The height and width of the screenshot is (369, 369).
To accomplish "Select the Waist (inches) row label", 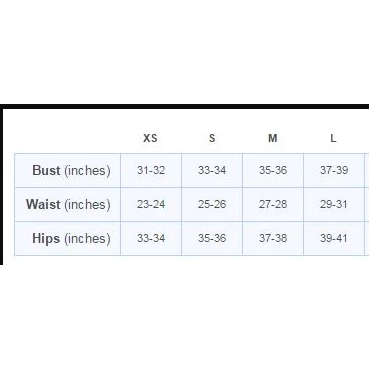I will point(67,204).
